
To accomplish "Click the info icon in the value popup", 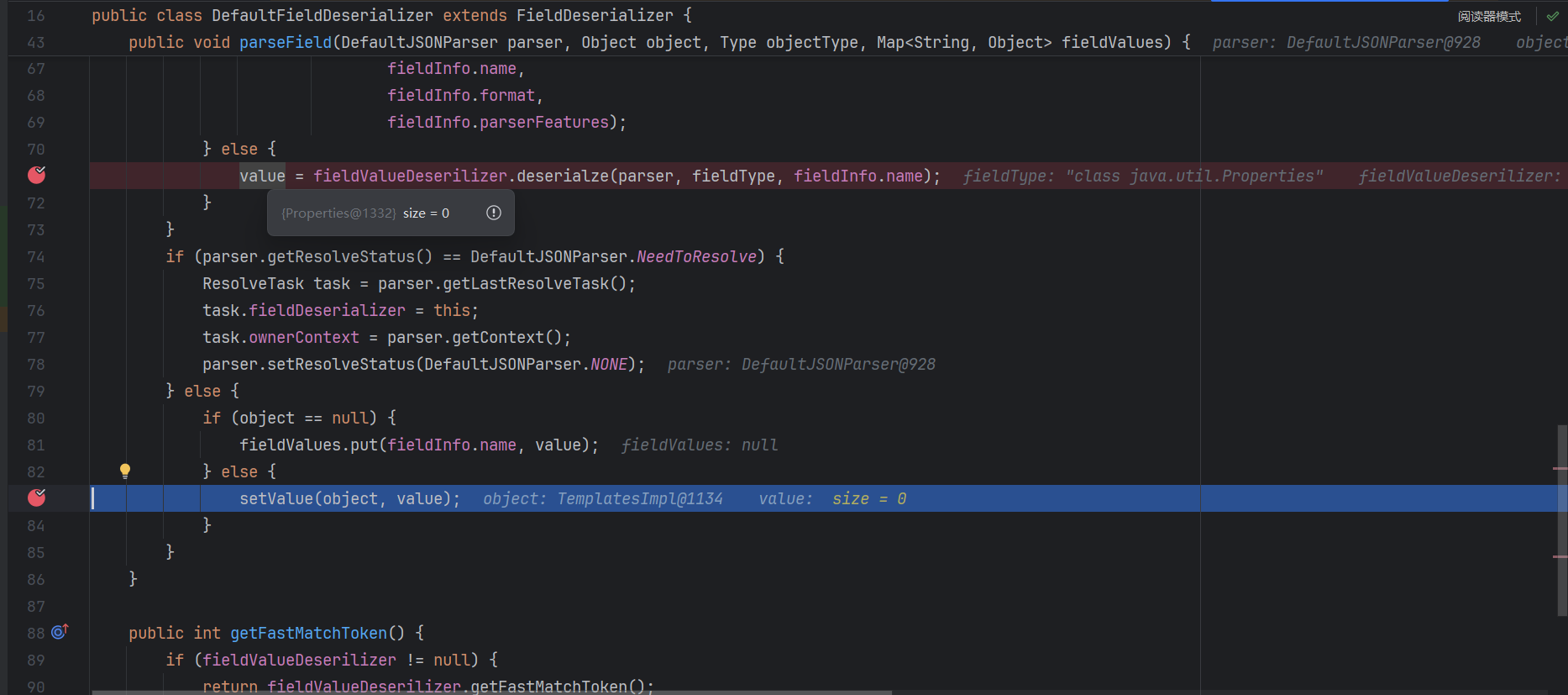I will 494,213.
